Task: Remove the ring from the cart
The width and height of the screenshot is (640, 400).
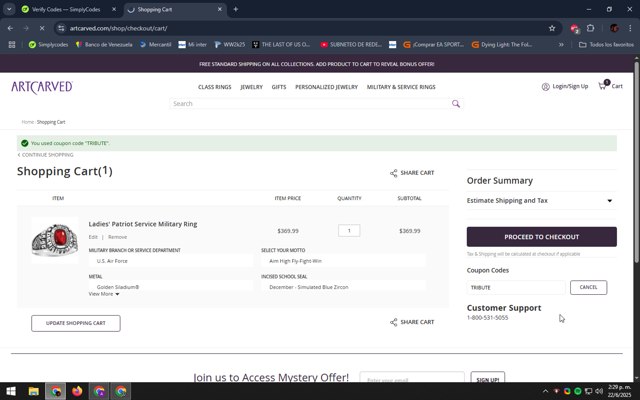Action: pyautogui.click(x=118, y=237)
